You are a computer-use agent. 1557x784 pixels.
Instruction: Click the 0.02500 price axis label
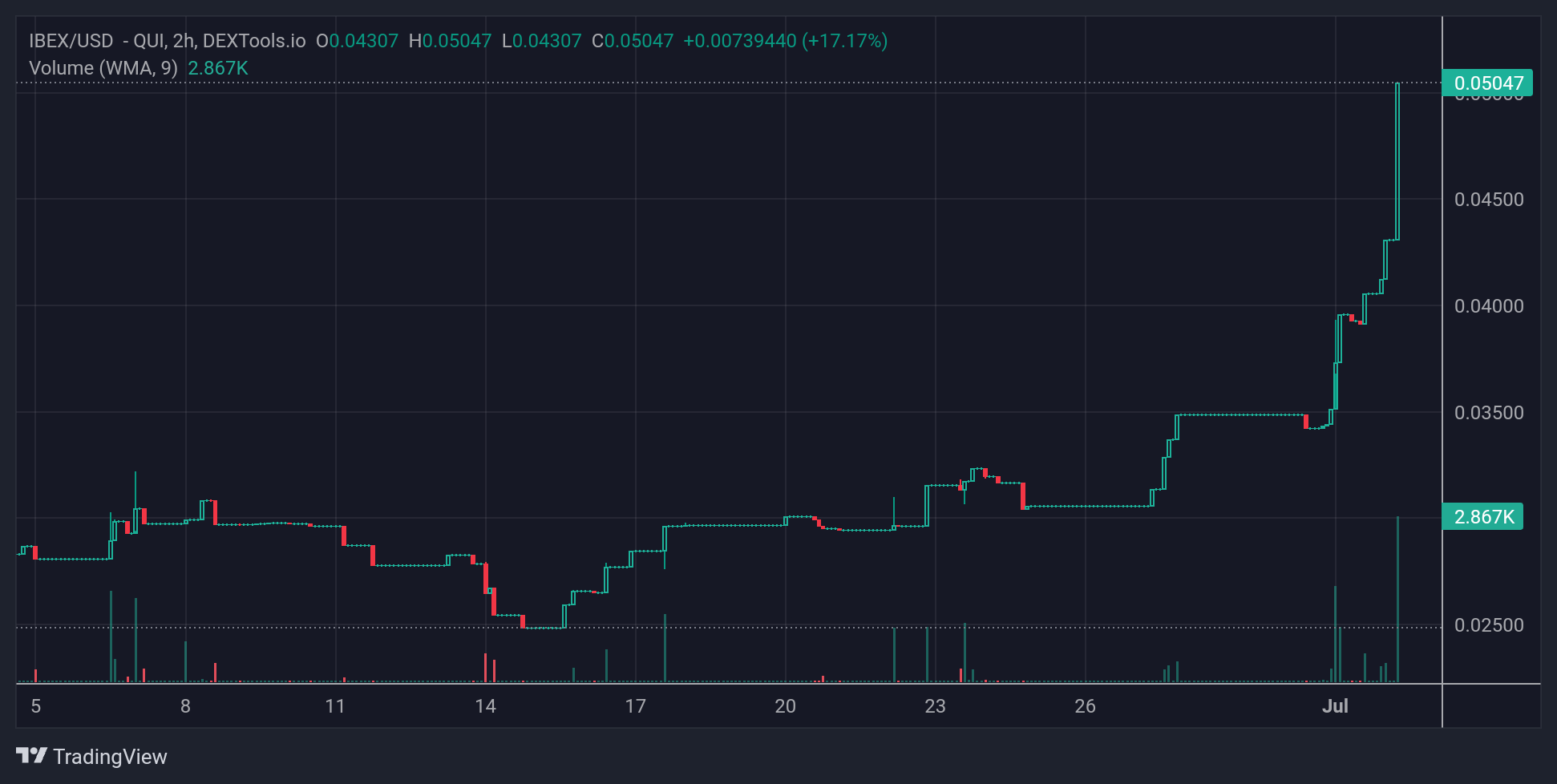click(x=1489, y=625)
